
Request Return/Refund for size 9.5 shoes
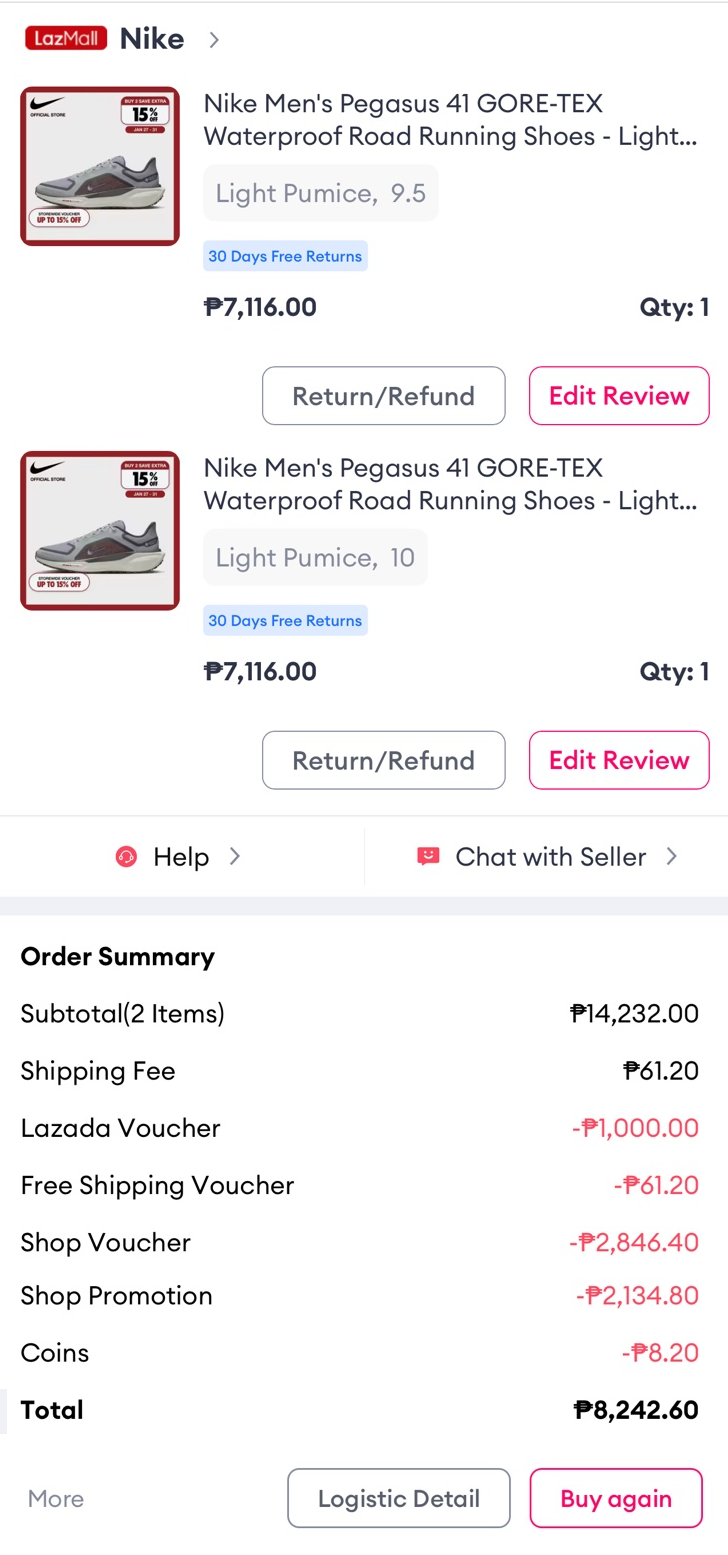pyautogui.click(x=383, y=396)
